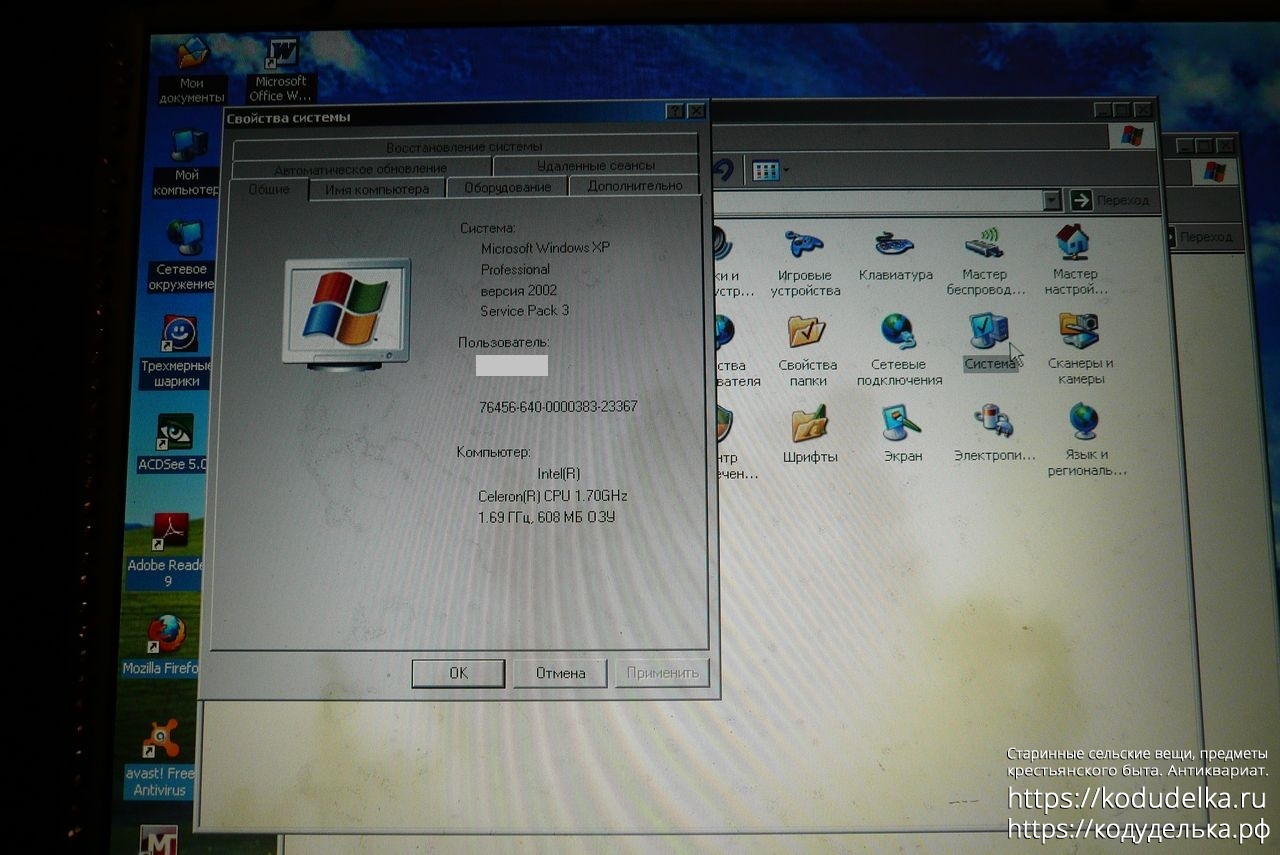Click the Переход go button

click(x=1111, y=200)
